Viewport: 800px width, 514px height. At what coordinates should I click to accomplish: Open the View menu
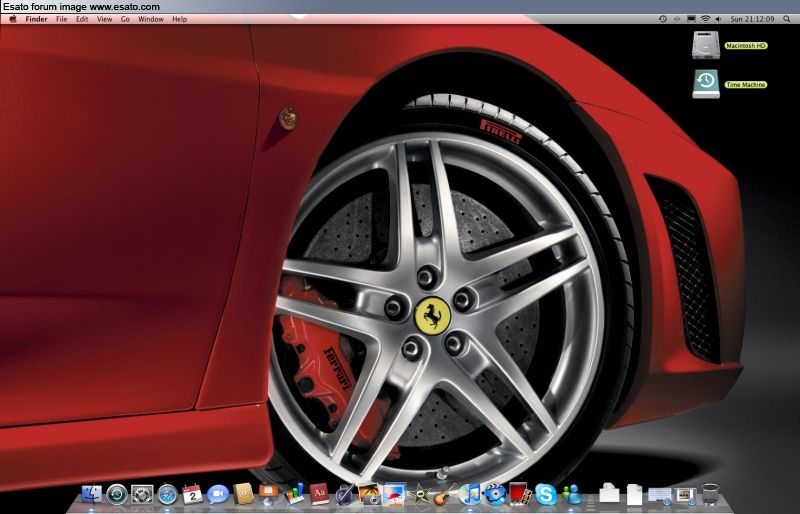[x=105, y=19]
